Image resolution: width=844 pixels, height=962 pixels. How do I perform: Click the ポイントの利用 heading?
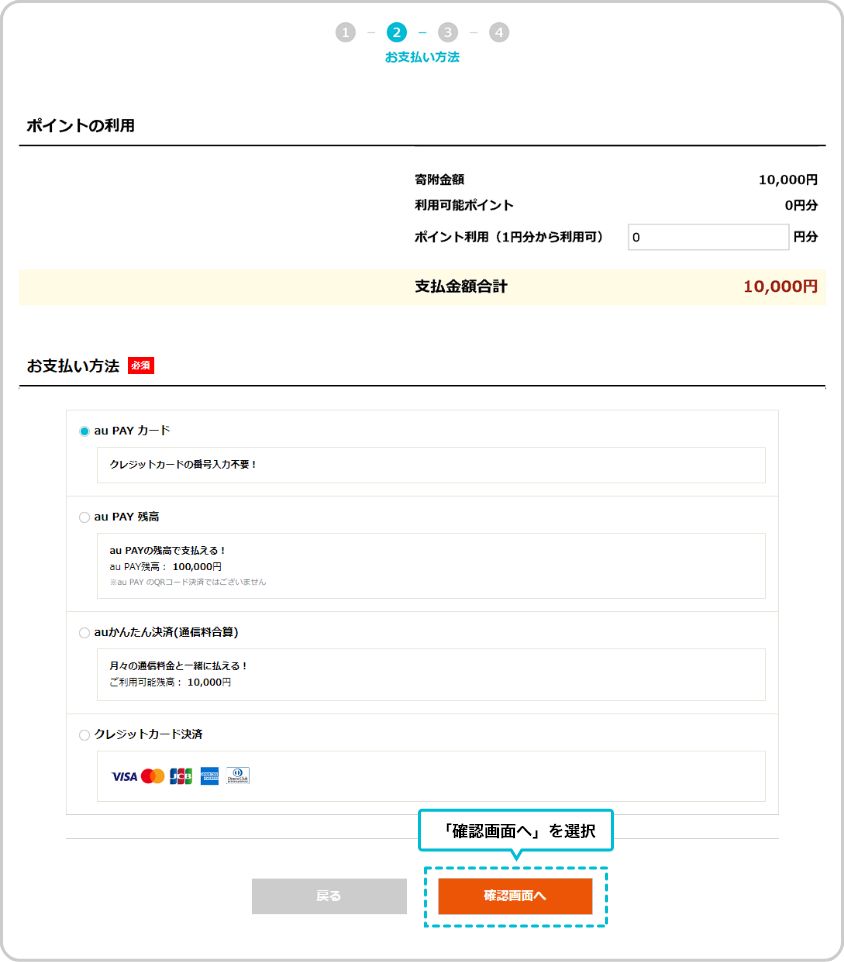[80, 126]
